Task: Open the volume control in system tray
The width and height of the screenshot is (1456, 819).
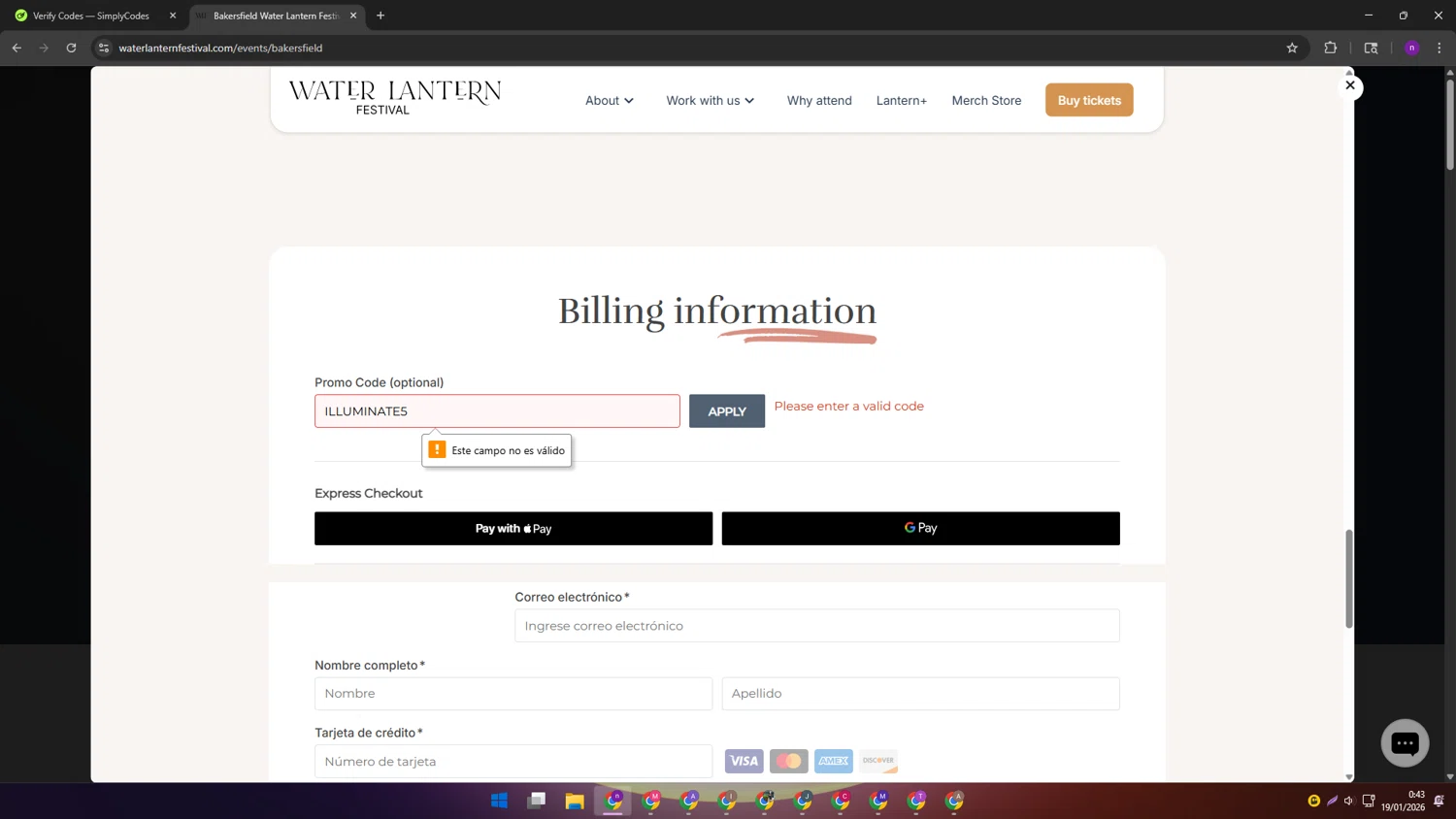Action: pyautogui.click(x=1348, y=801)
